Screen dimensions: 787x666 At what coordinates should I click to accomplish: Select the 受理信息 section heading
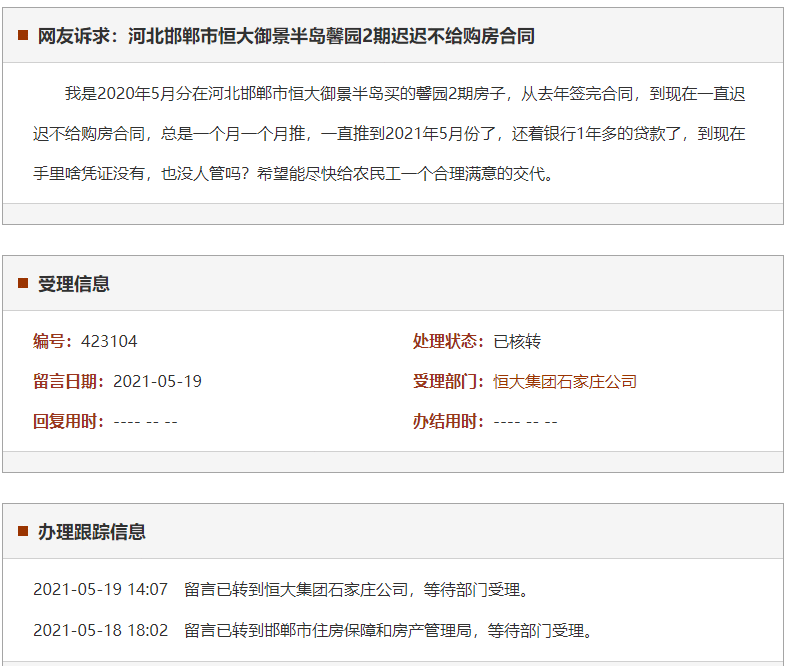74,284
